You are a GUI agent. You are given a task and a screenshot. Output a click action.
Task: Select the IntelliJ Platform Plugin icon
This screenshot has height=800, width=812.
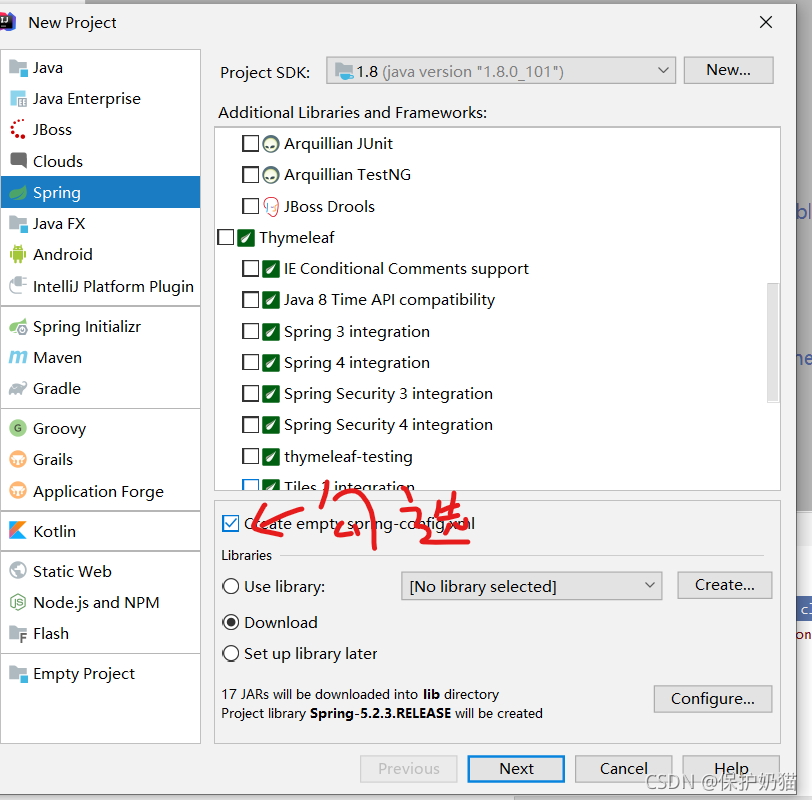(19, 286)
